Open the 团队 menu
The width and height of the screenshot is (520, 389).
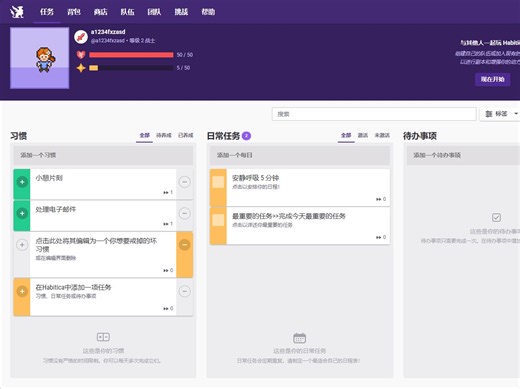tap(154, 12)
